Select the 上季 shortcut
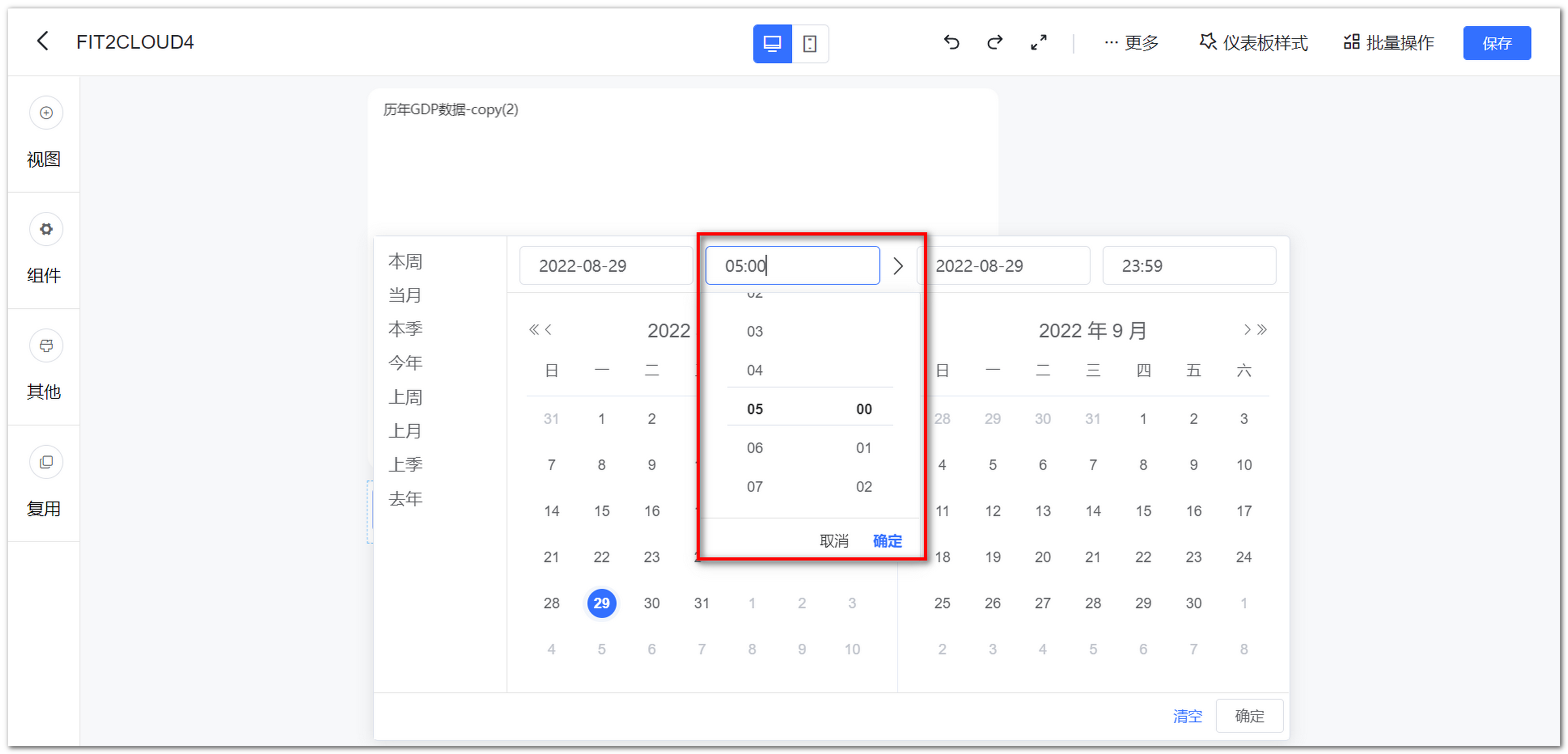 pyautogui.click(x=406, y=465)
